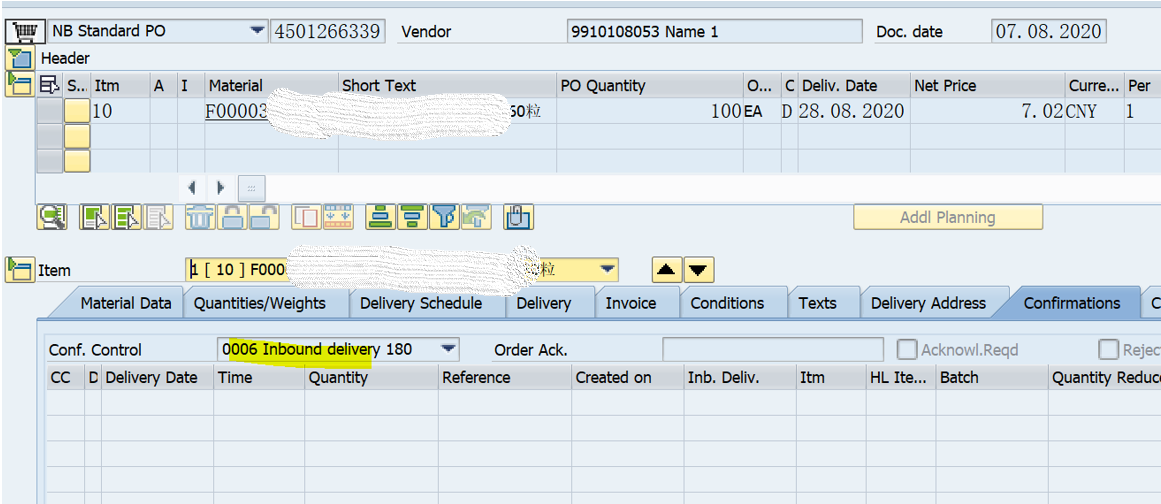Click the sort ascending icon
The width and height of the screenshot is (1161, 504).
[x=382, y=218]
